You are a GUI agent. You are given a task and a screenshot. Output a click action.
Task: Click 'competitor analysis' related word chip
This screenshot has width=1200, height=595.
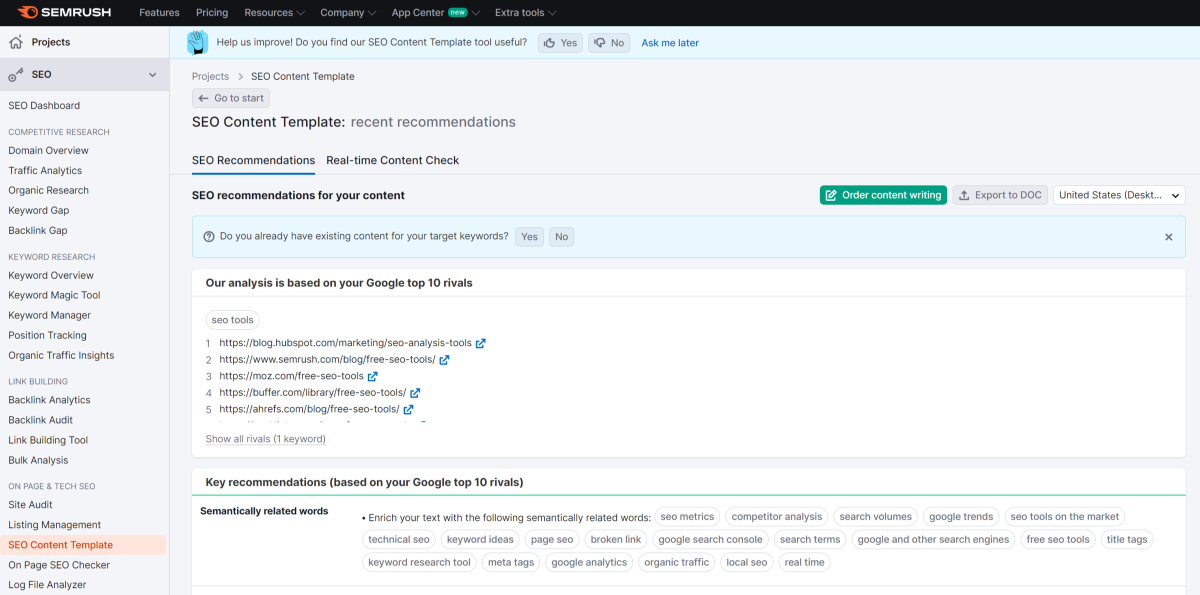pyautogui.click(x=777, y=517)
